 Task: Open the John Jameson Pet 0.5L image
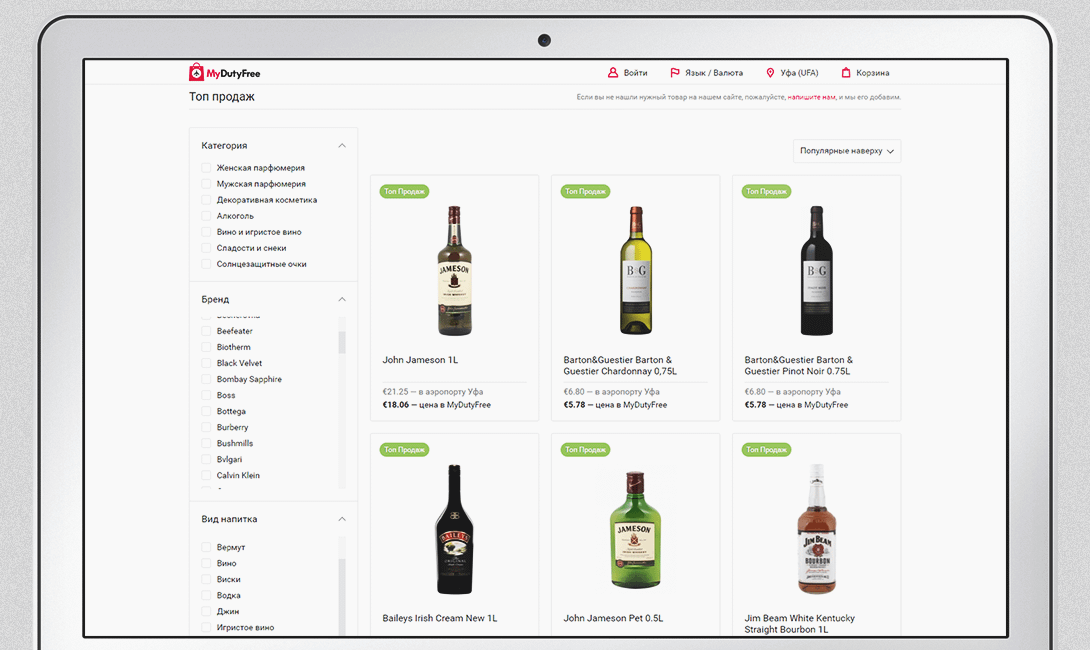635,530
